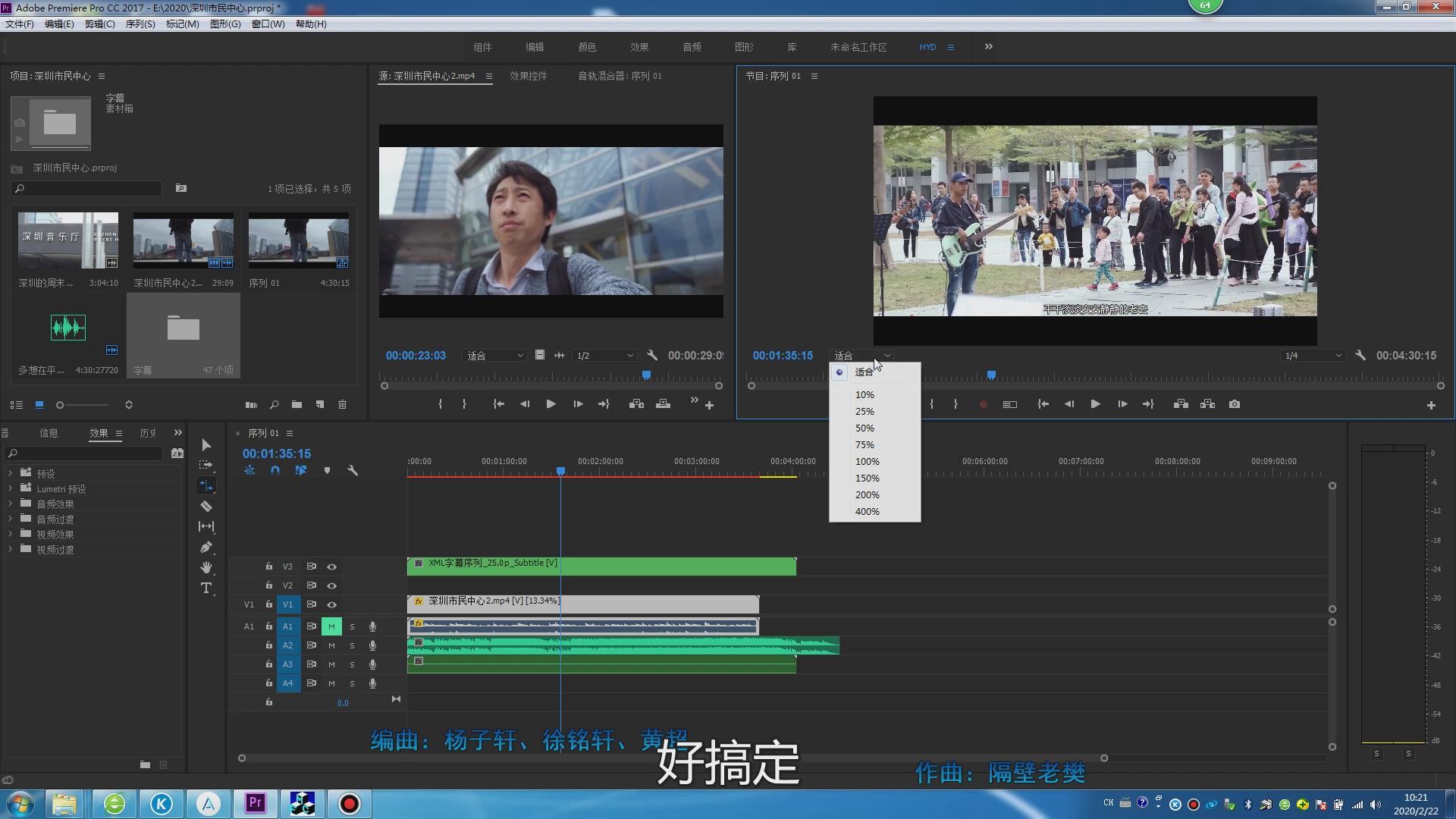The image size is (1456, 819).
Task: Select the Ripple Edit tool
Action: coord(206,485)
